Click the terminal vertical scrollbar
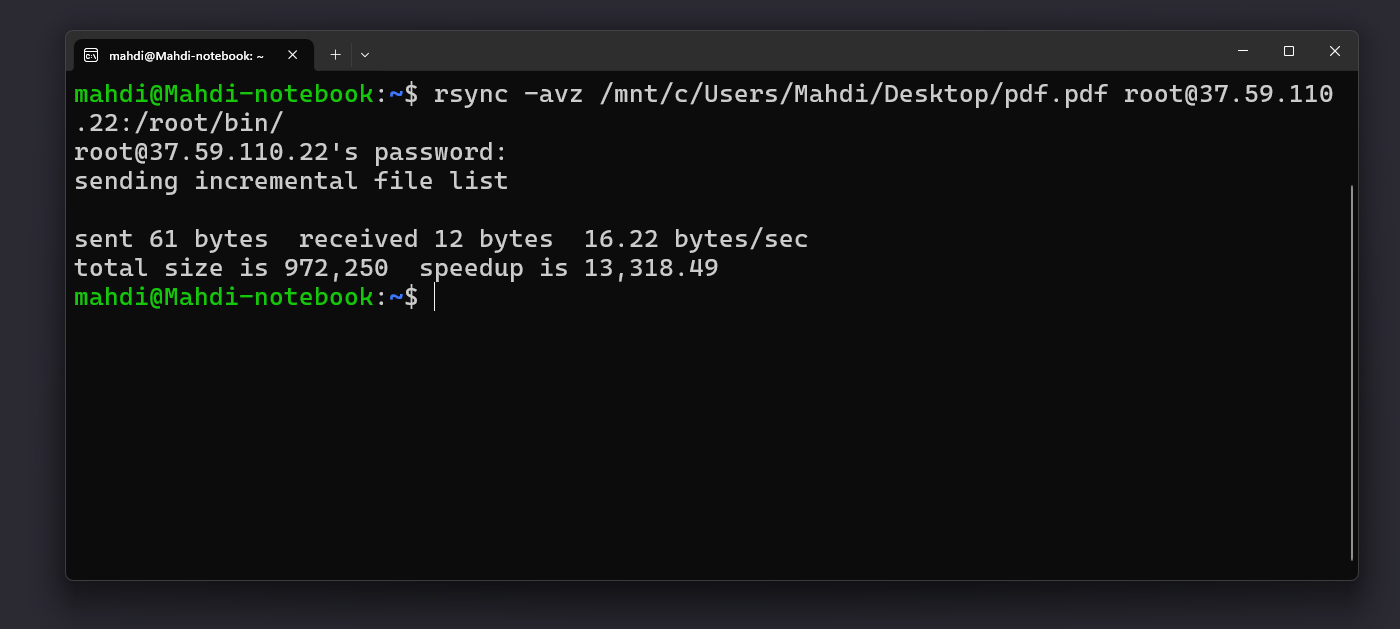Screen dimensions: 1400x629 point(1352,370)
